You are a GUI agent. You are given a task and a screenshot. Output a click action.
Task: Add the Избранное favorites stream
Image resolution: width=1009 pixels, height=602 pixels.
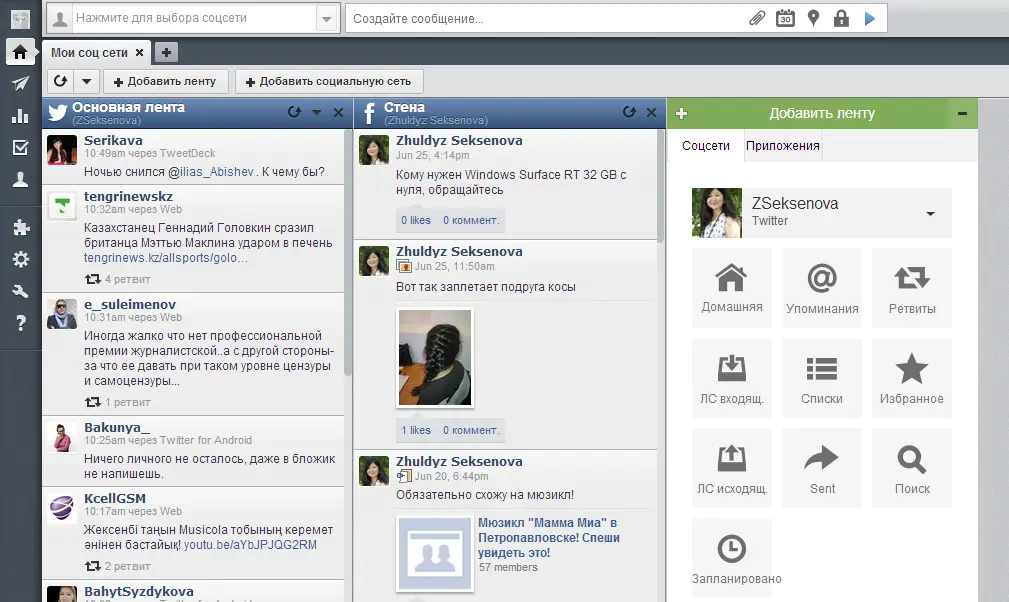coord(912,378)
